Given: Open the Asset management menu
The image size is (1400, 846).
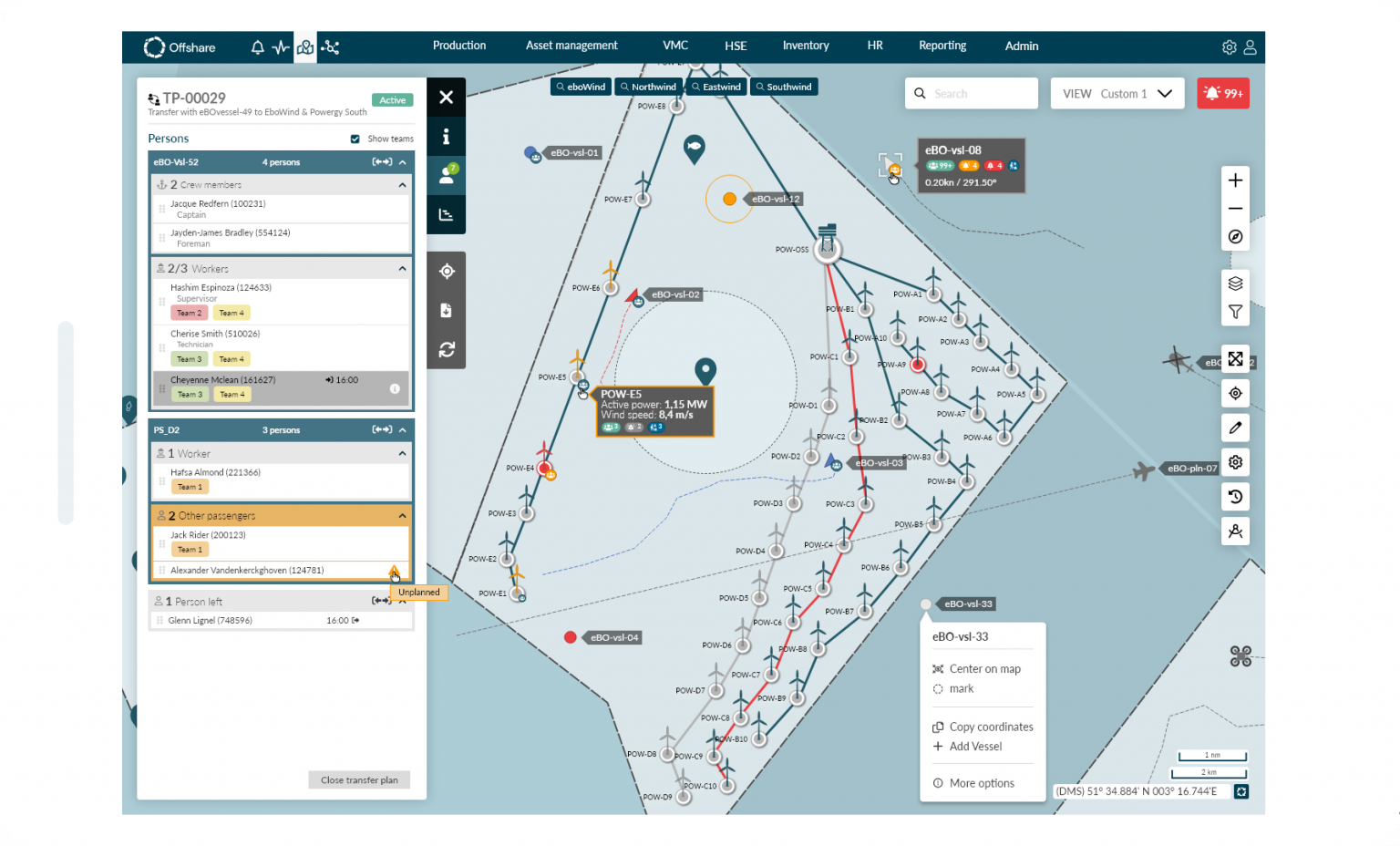Looking at the screenshot, I should (571, 46).
